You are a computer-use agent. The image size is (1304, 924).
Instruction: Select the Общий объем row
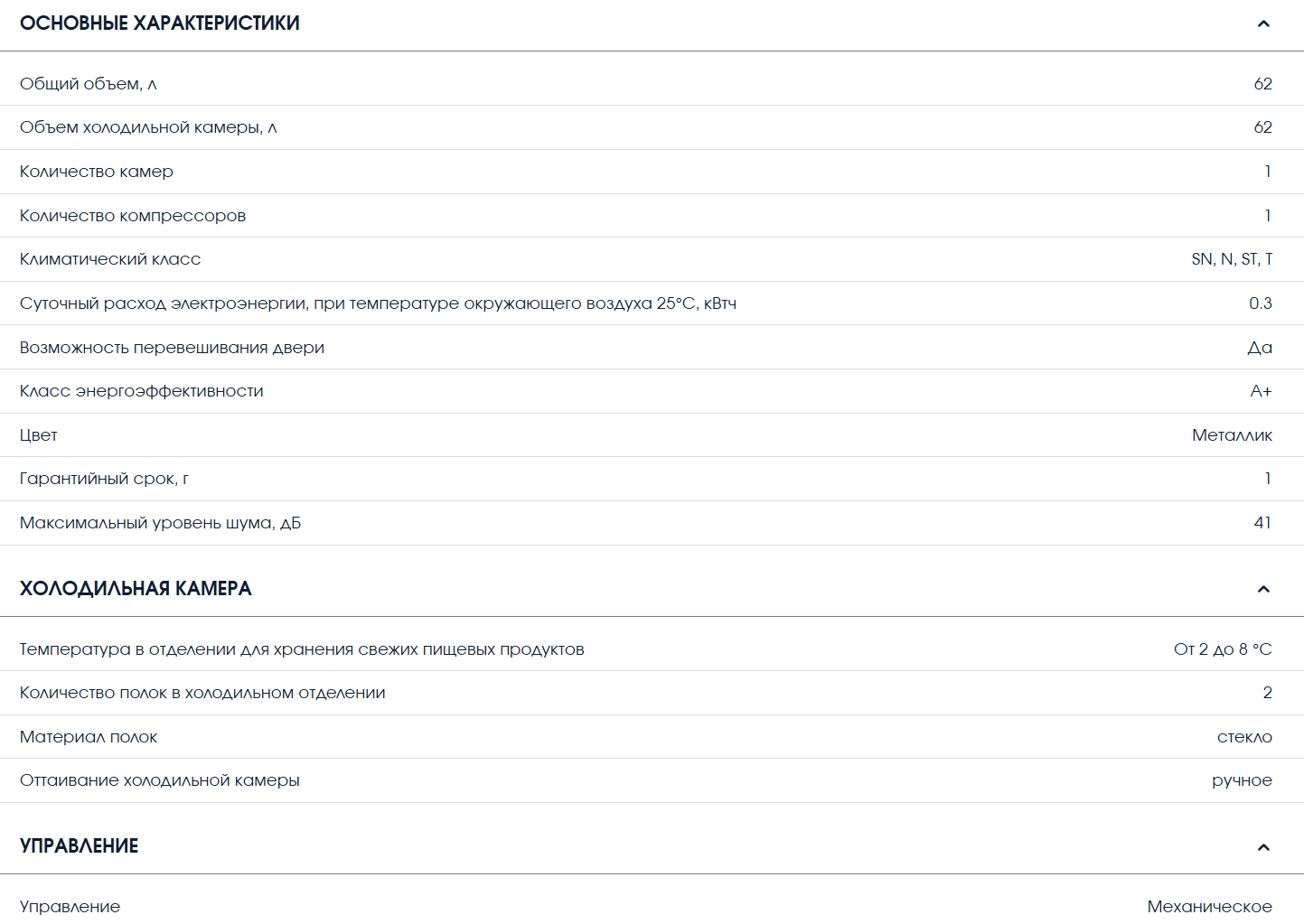(652, 84)
